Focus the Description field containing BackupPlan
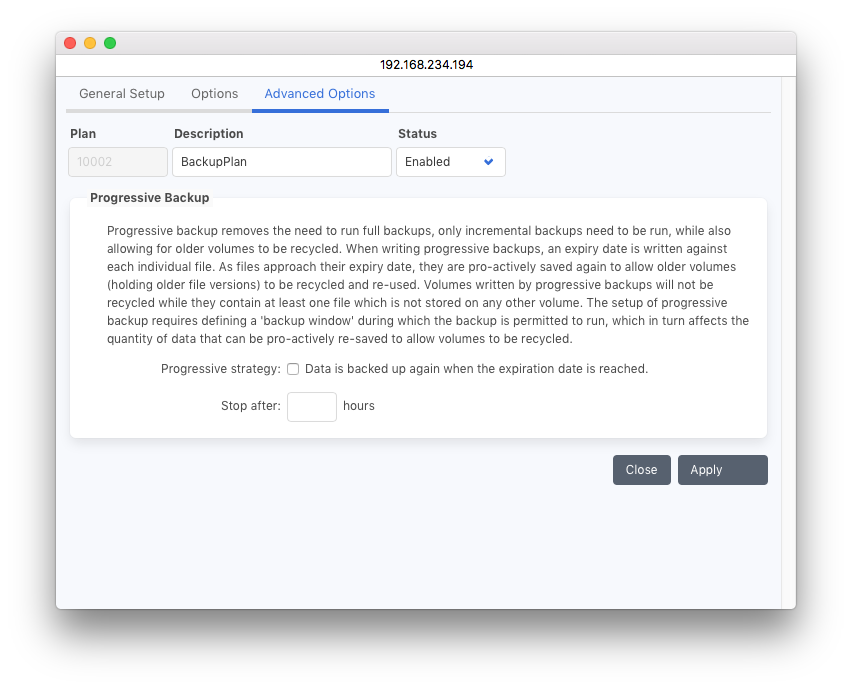 281,162
